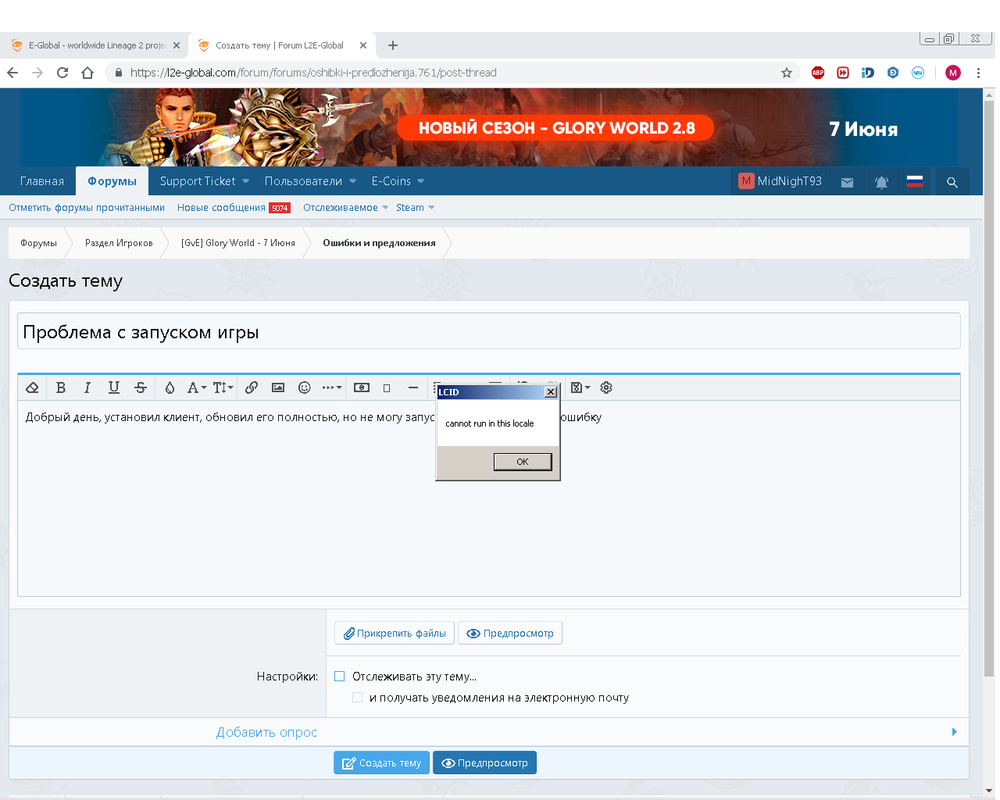This screenshot has width=1000, height=800.
Task: Click the strikethrough formatting icon
Action: click(140, 388)
